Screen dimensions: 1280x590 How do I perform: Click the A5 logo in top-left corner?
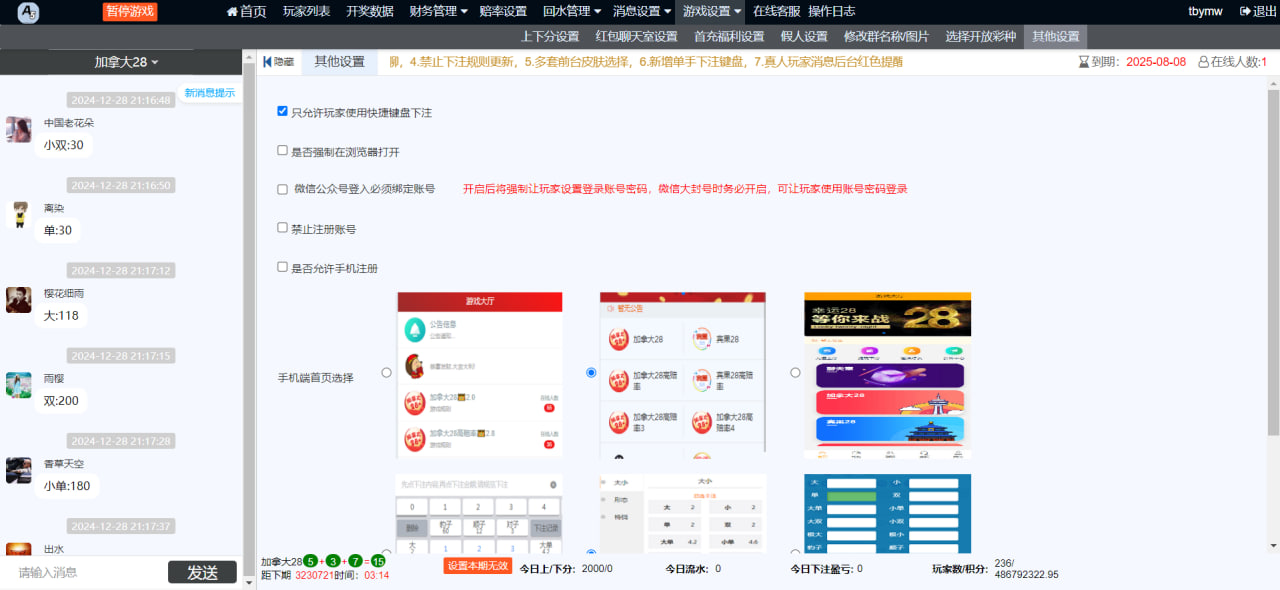click(x=32, y=12)
